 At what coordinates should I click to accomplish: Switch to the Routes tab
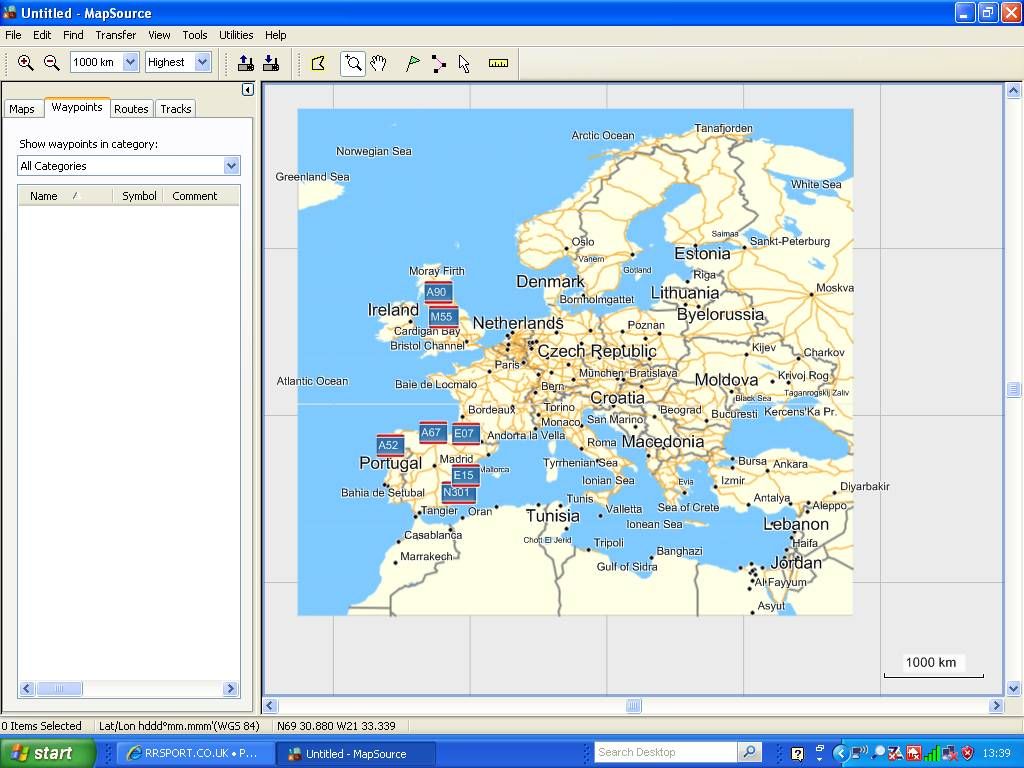131,109
